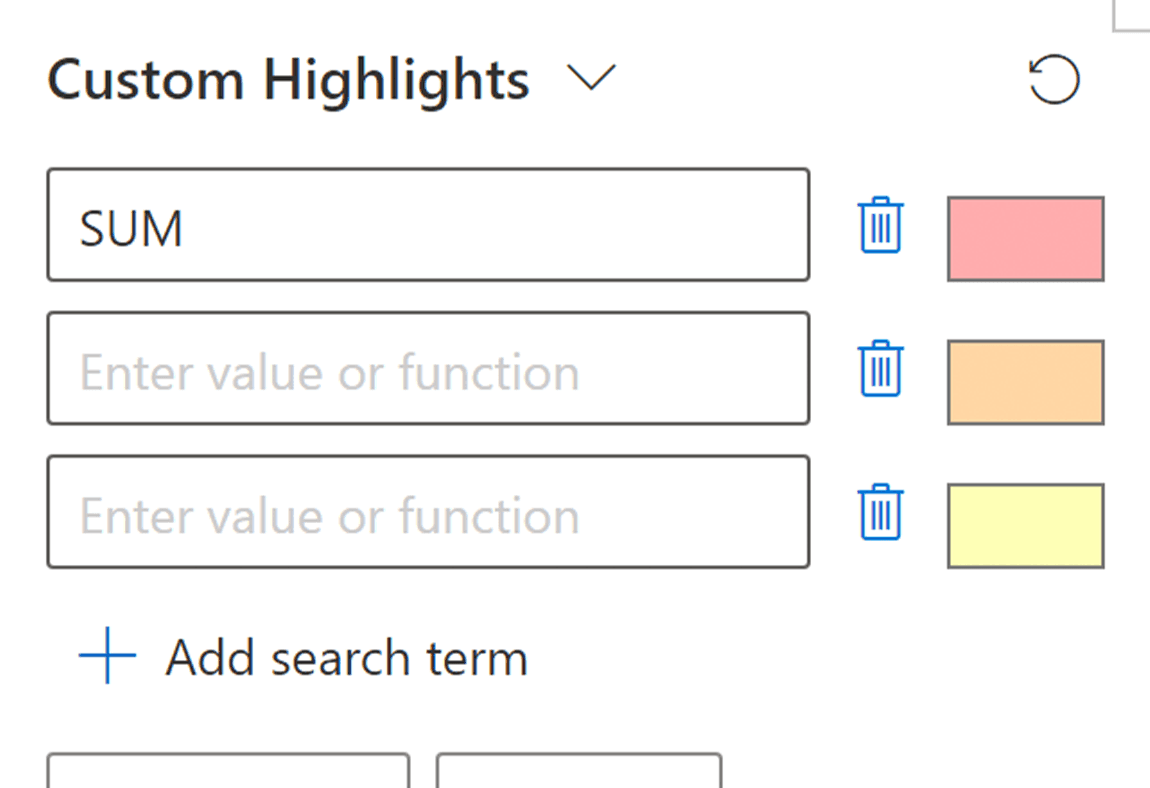The height and width of the screenshot is (788, 1150).
Task: Click the partially visible bottom-left button
Action: coord(228,772)
